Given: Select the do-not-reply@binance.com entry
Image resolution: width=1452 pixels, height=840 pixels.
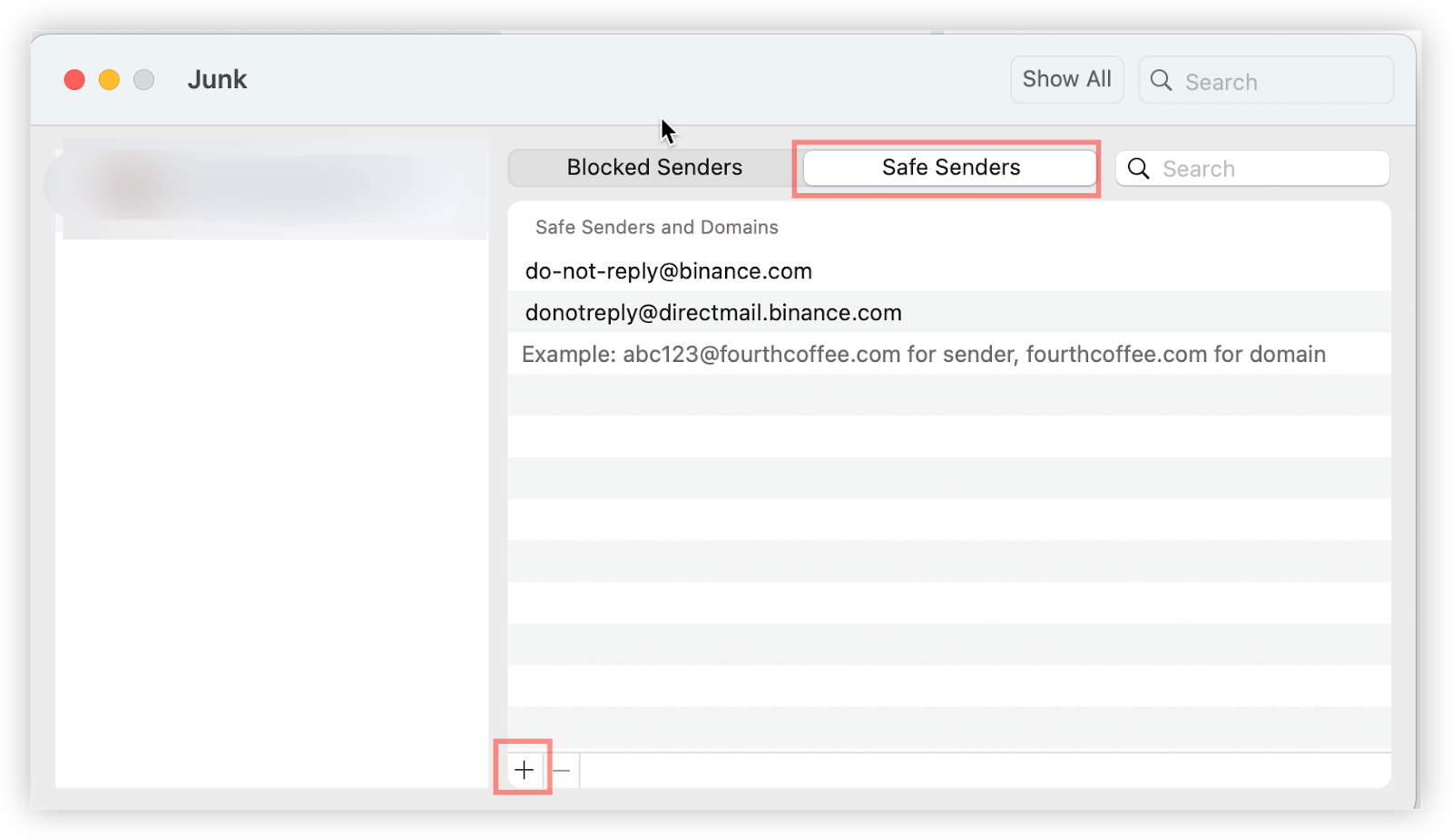Looking at the screenshot, I should [x=669, y=271].
